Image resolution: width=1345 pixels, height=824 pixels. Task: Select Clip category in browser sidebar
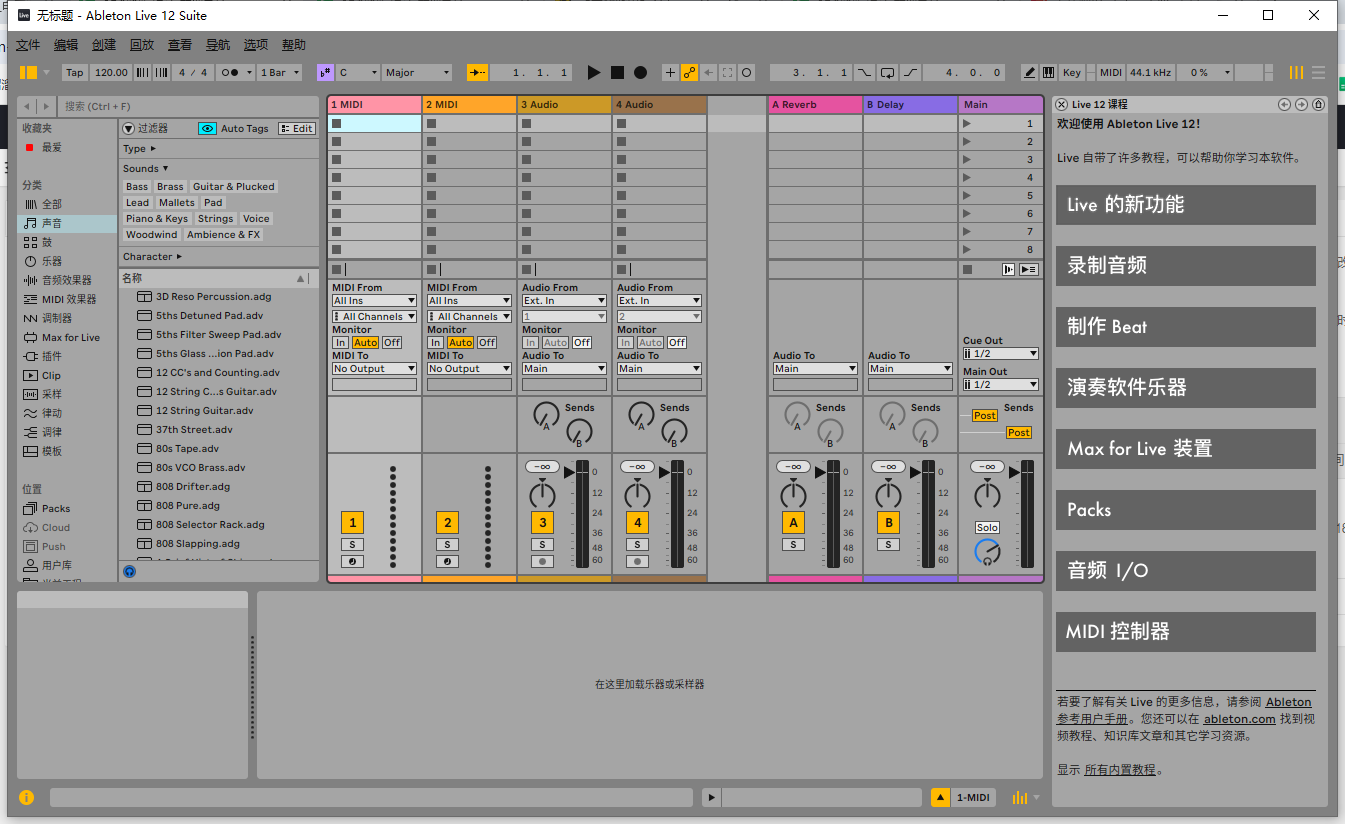[67, 375]
